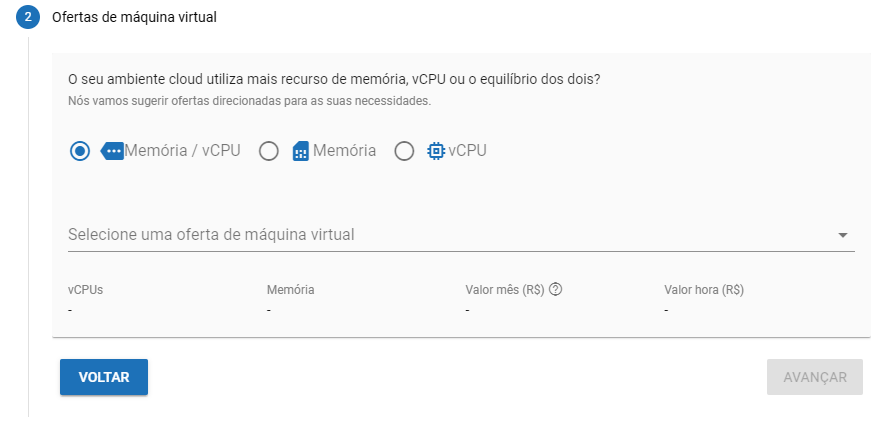Click the 'vCPU' radio label text
This screenshot has height=422, width=881.
pos(467,151)
